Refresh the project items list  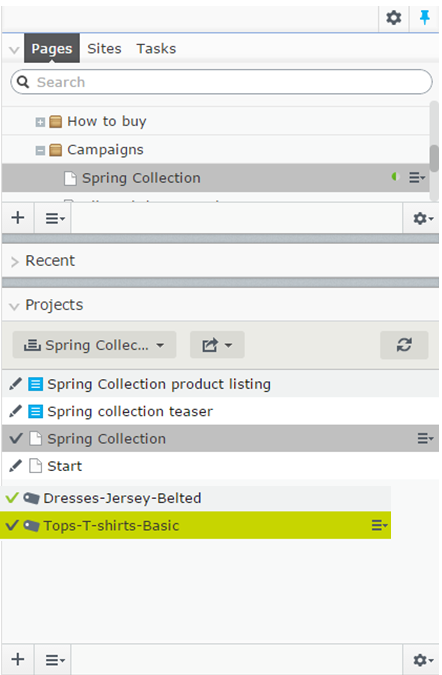point(404,345)
